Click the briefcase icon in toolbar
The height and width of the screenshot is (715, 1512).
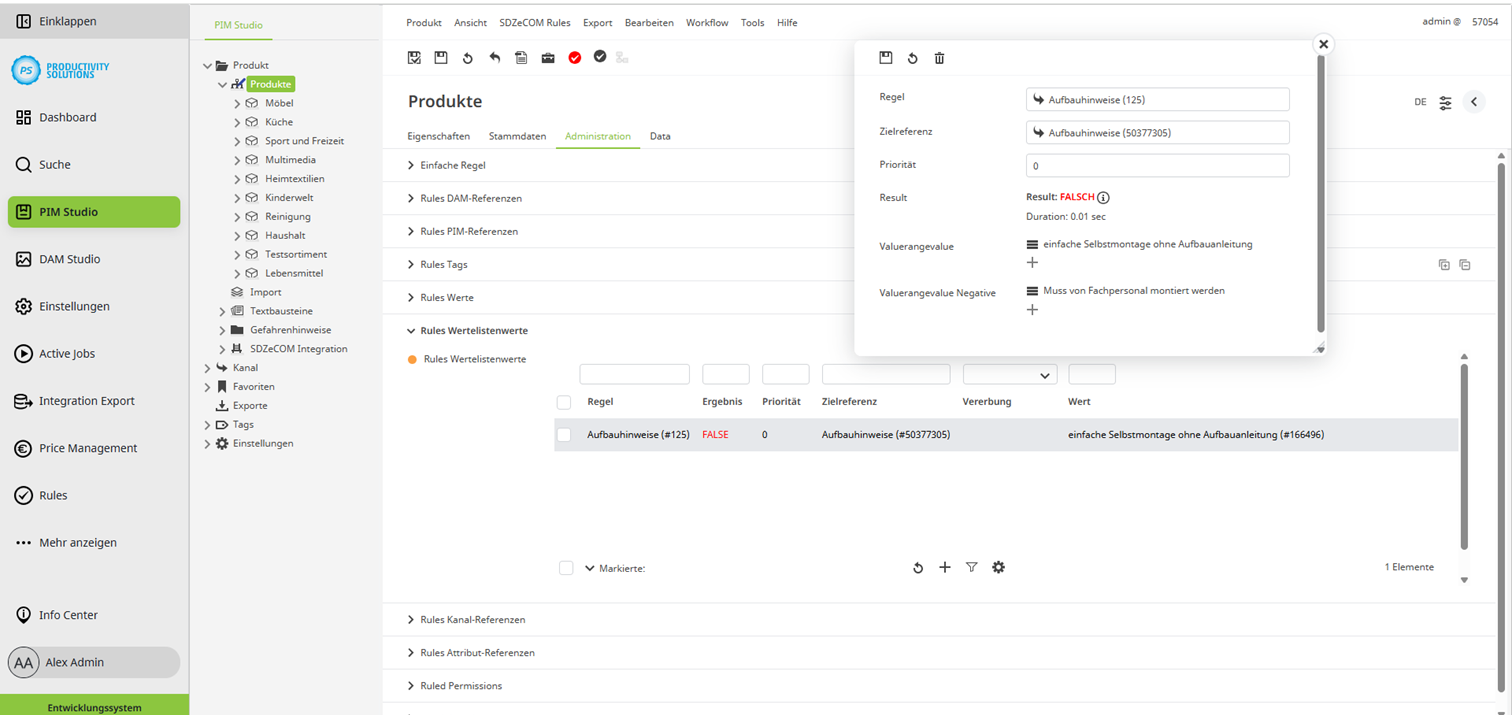tap(548, 58)
